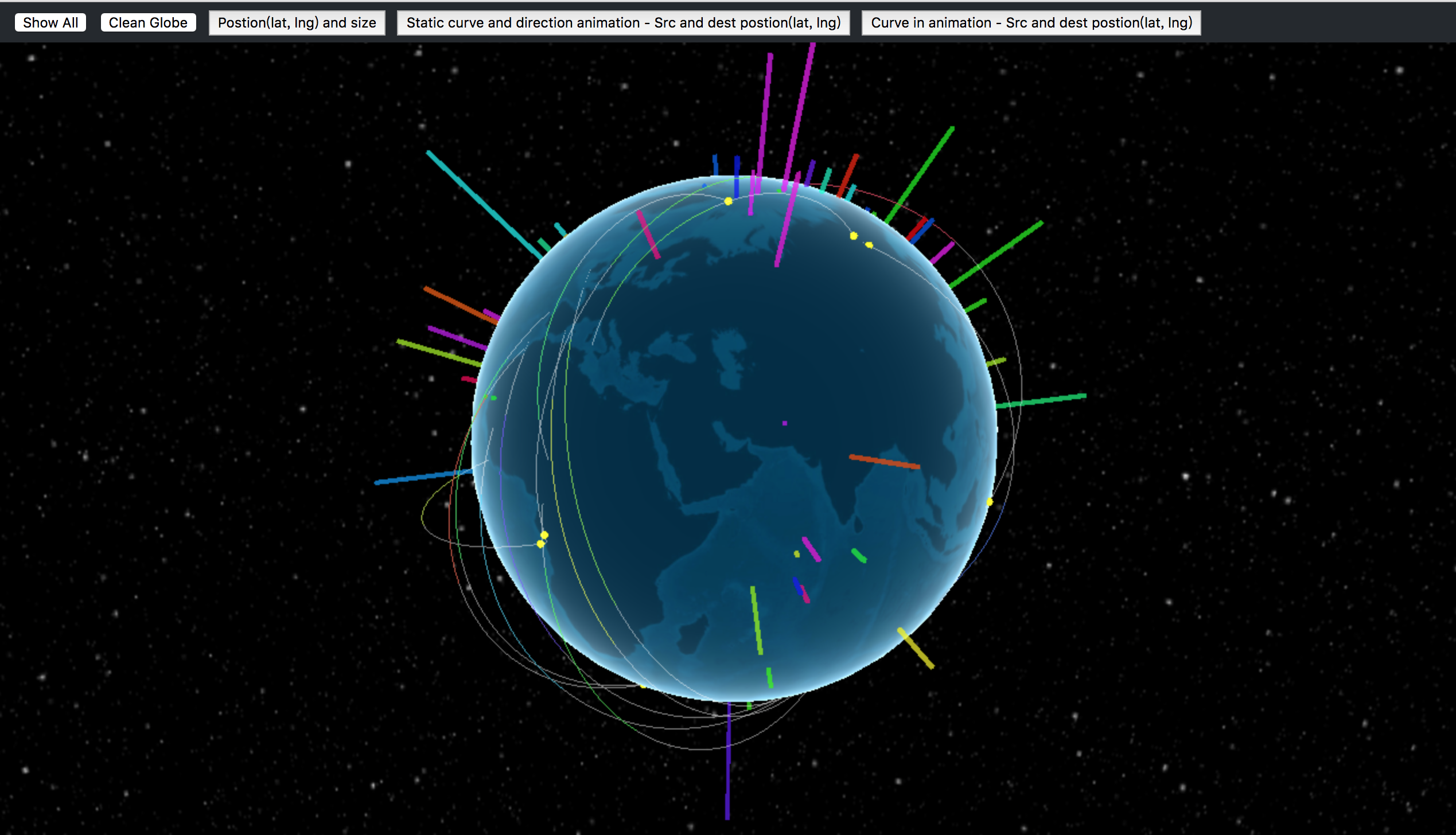1456x835 pixels.
Task: Click the yellow bar at globe's lower right
Action: point(916,648)
